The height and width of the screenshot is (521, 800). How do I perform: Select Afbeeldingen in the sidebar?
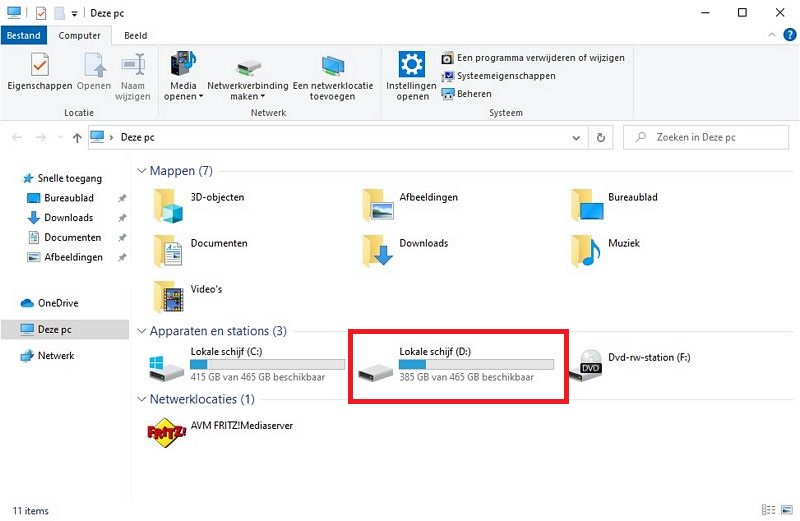tap(65, 257)
